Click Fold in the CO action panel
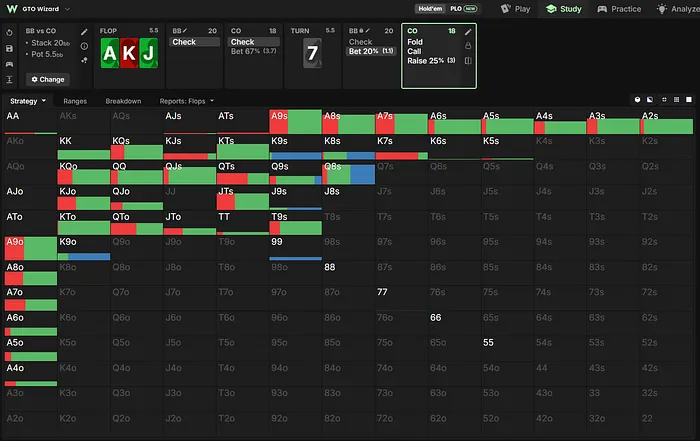 point(415,42)
